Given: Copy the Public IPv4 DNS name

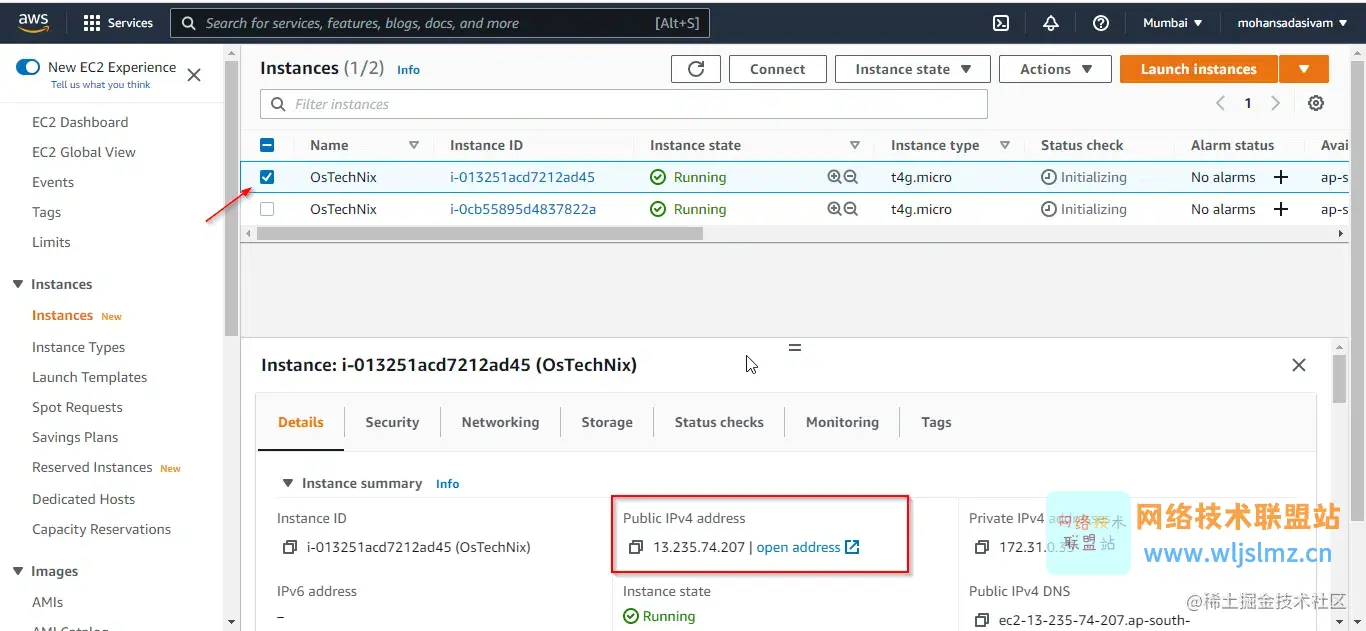Looking at the screenshot, I should pyautogui.click(x=982, y=620).
